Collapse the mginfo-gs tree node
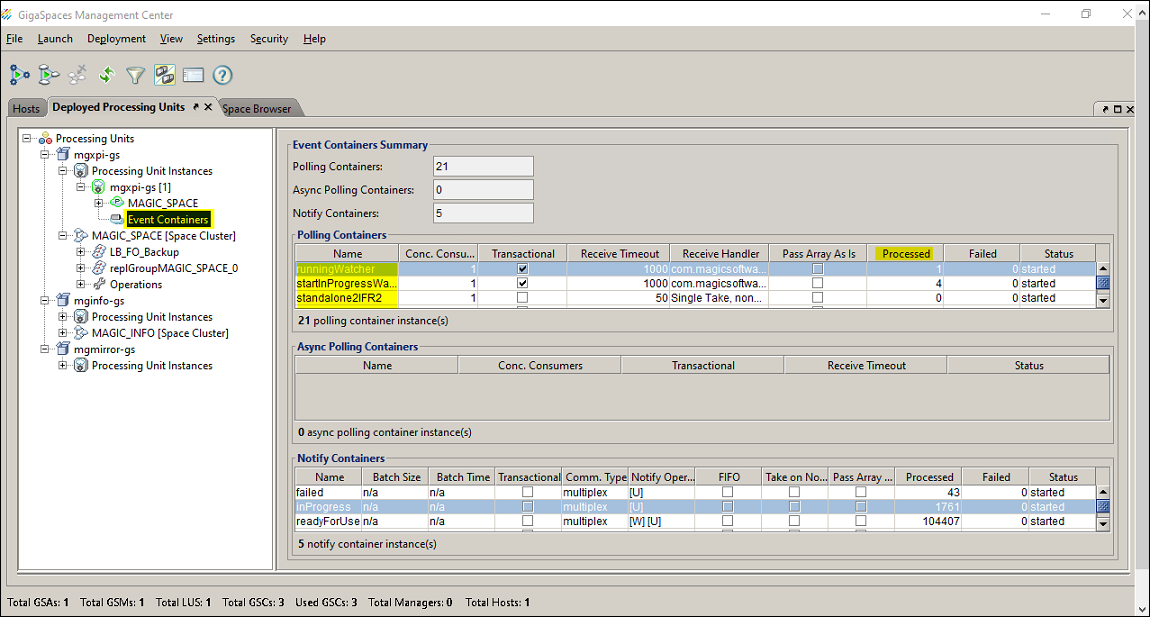The height and width of the screenshot is (617, 1150). pyautogui.click(x=46, y=301)
